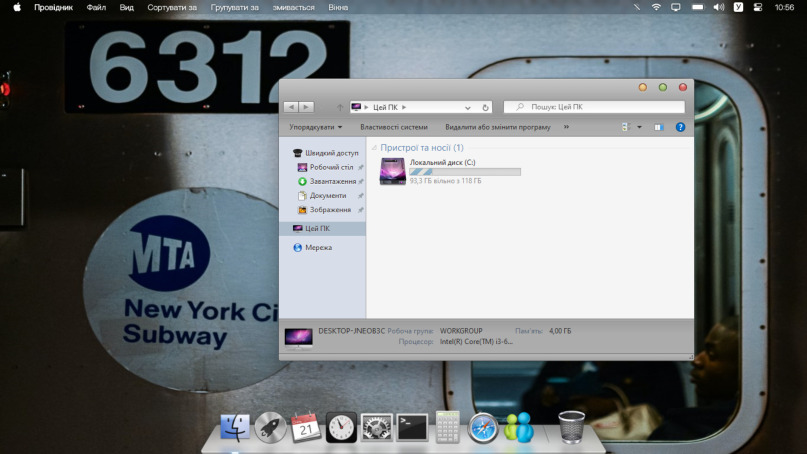The width and height of the screenshot is (807, 454).
Task: Click the Intel(R) Core(TM) processor value
Action: tap(476, 341)
